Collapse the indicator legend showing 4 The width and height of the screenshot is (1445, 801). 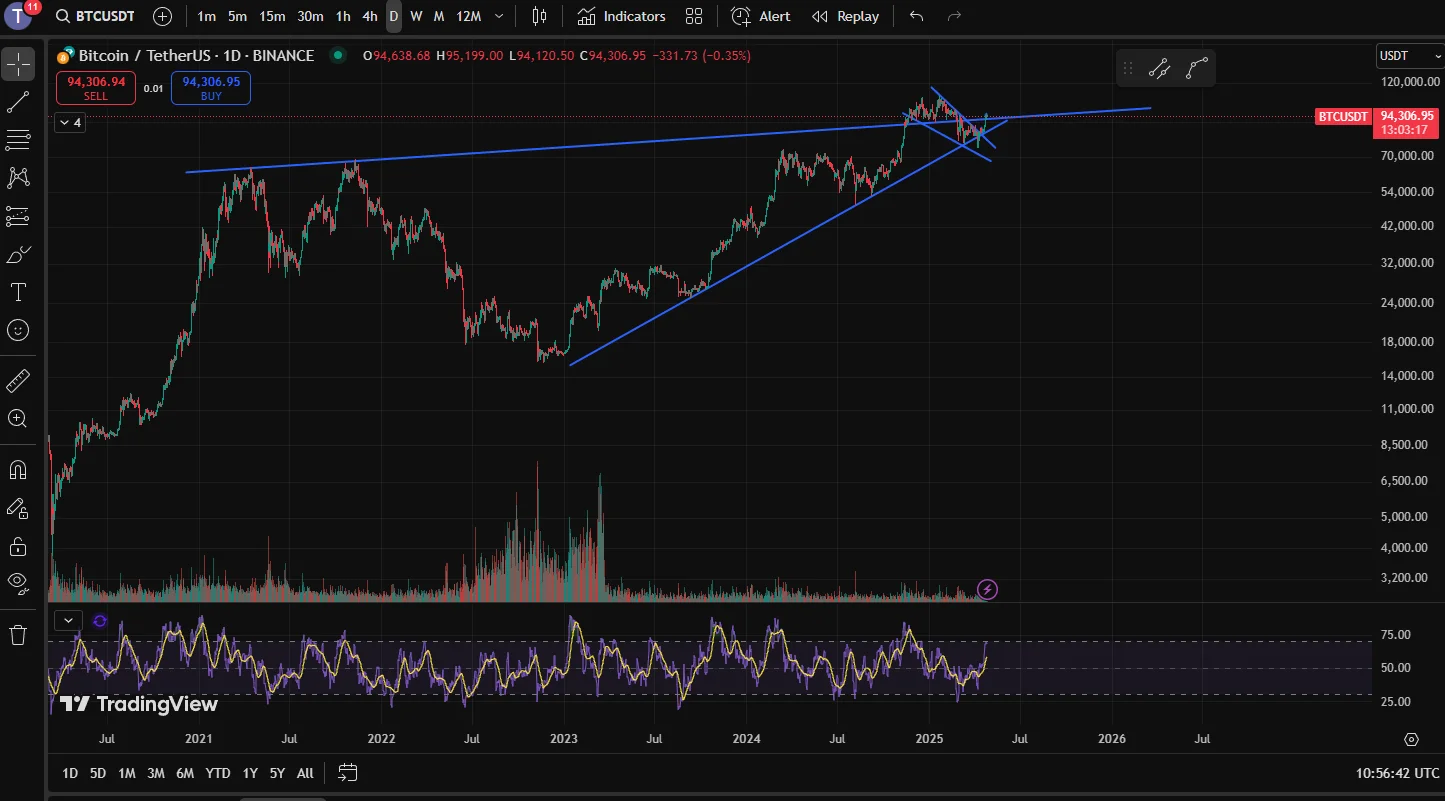70,122
